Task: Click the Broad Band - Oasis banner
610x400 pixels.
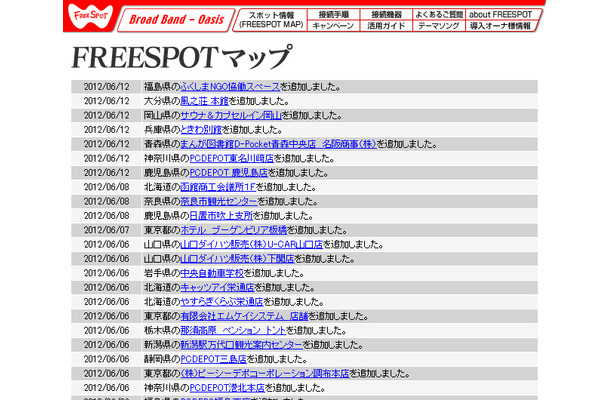Action: pyautogui.click(x=176, y=19)
